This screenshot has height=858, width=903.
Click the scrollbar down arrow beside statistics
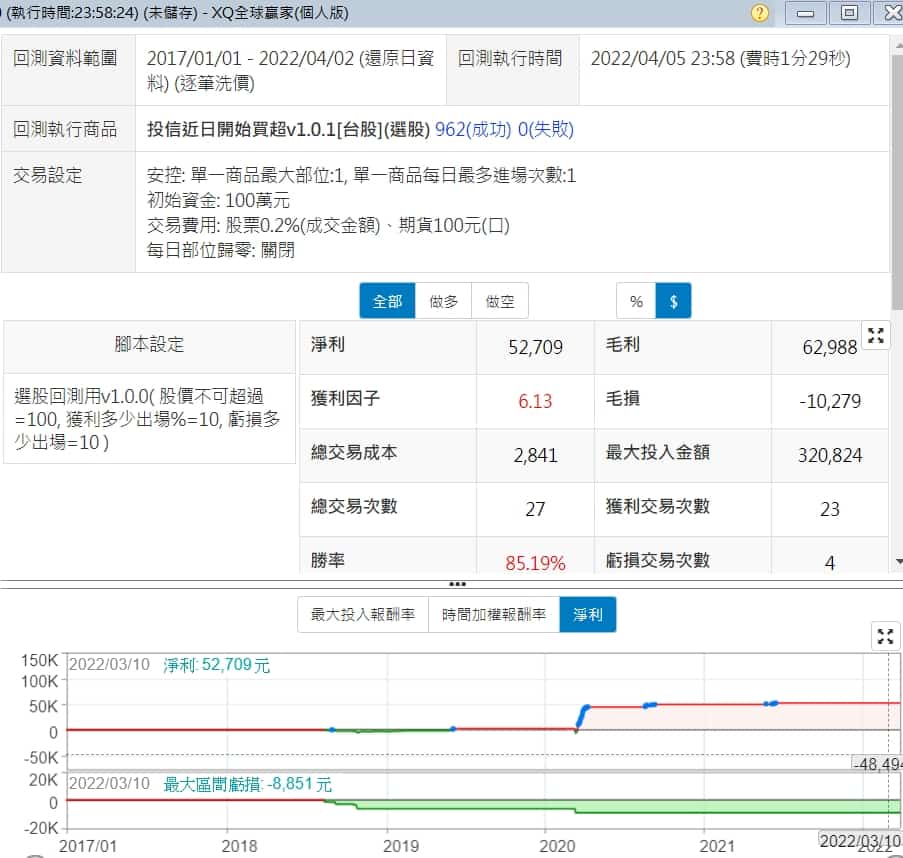[896, 562]
